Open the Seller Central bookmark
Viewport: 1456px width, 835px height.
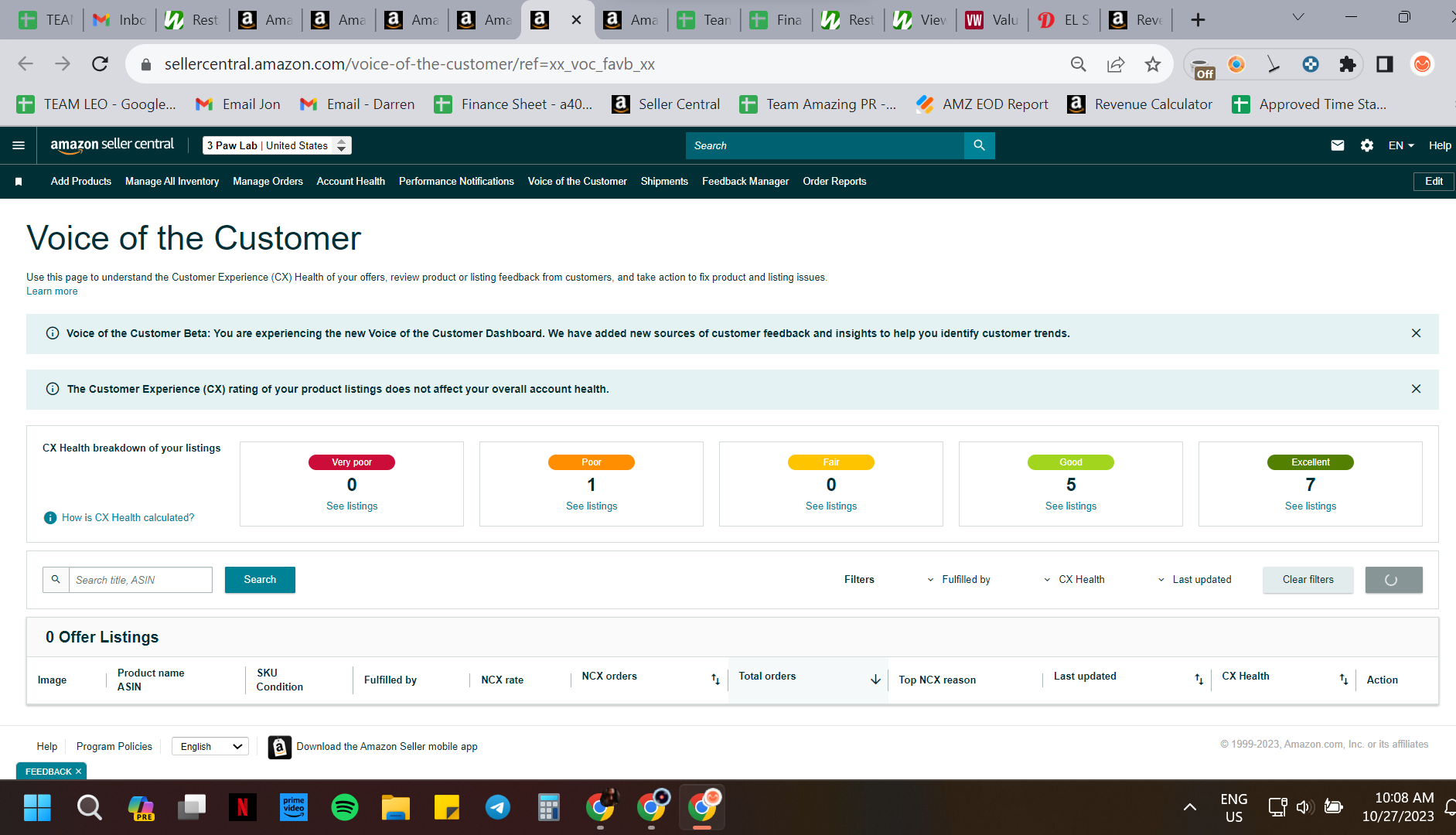(666, 104)
